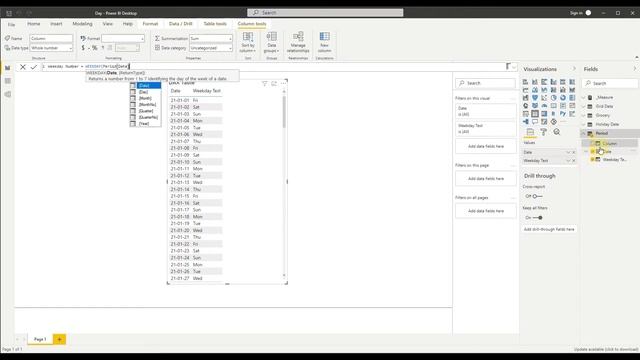640x360 pixels.
Task: Click the Fields pane search box
Action: coord(610,83)
